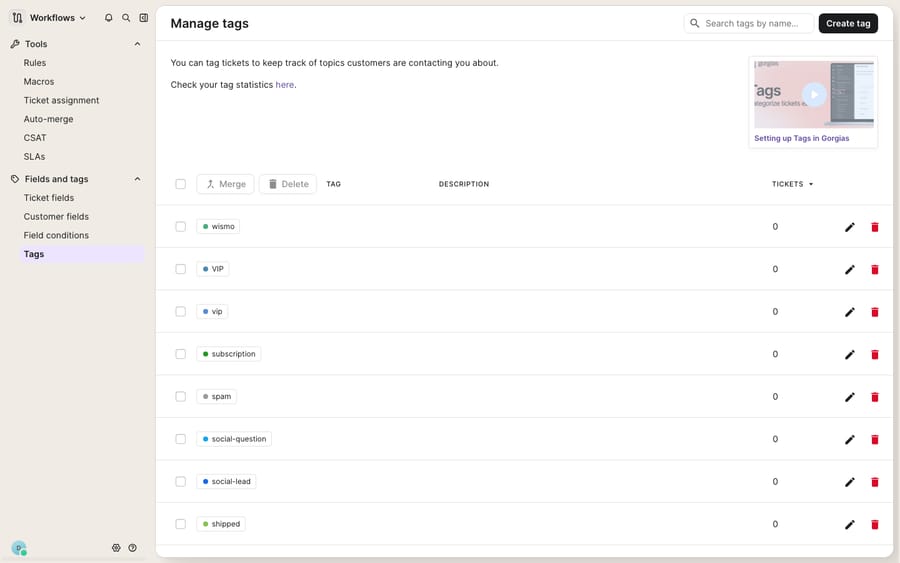Click the user avatar icon
Viewport: 900px width, 563px height.
tap(19, 548)
